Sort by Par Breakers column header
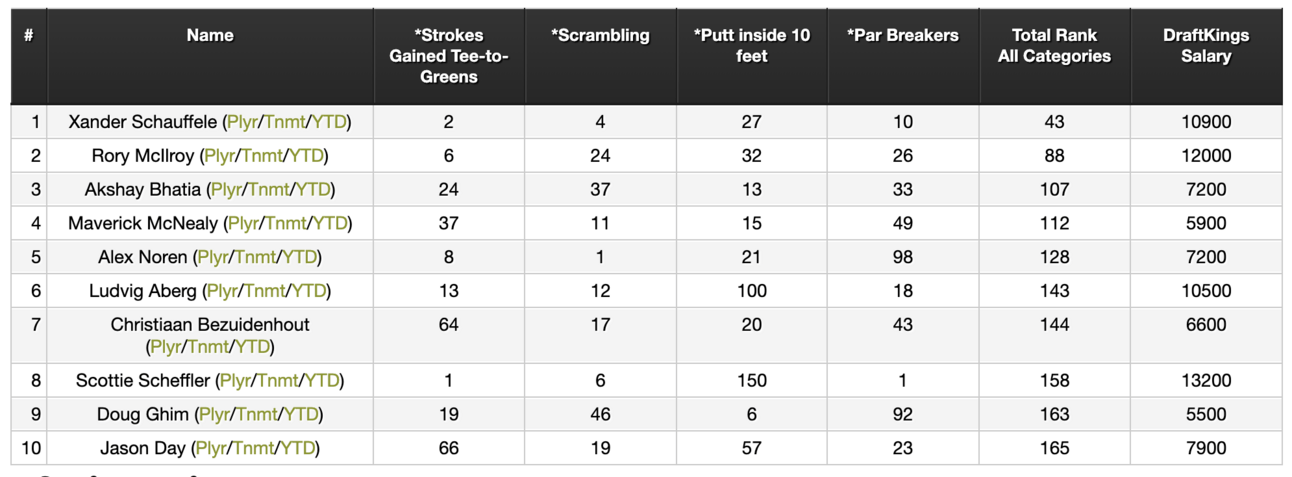1292x477 pixels. coord(902,36)
